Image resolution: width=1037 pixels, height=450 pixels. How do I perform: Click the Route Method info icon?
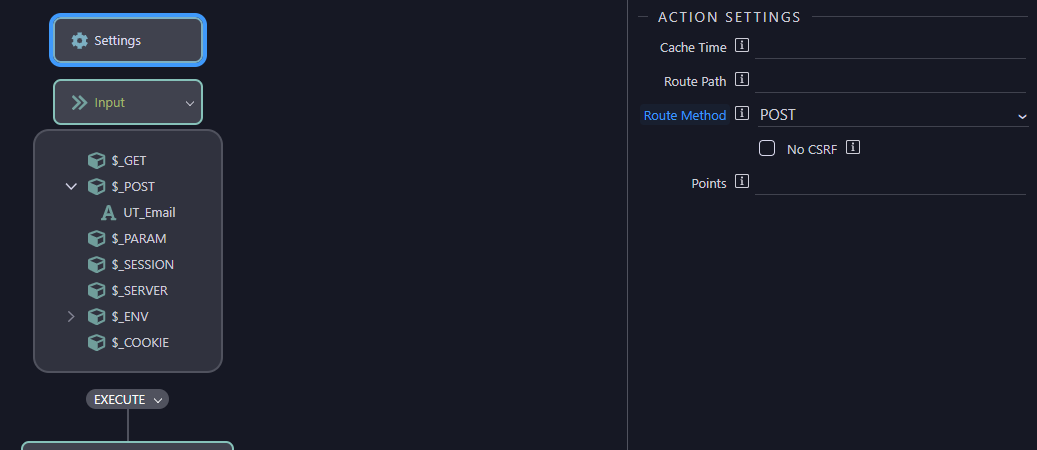pos(742,113)
